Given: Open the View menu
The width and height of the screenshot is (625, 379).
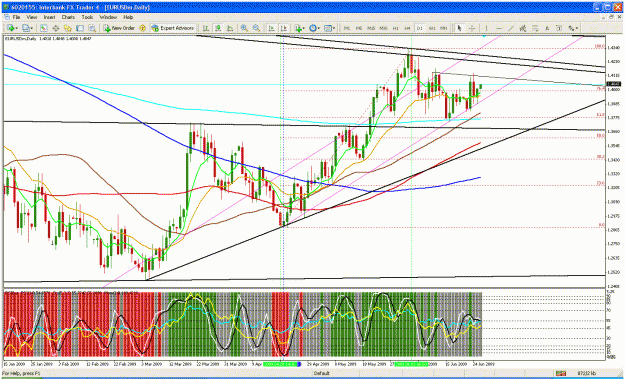Looking at the screenshot, I should (x=31, y=18).
